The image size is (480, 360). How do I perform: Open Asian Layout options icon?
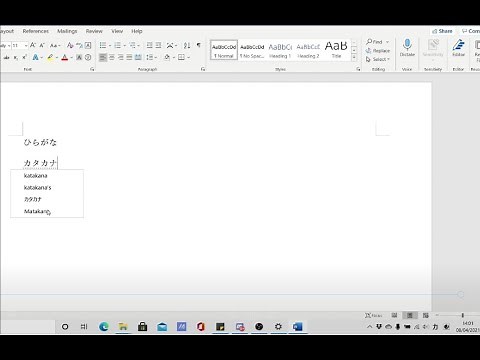click(x=170, y=45)
